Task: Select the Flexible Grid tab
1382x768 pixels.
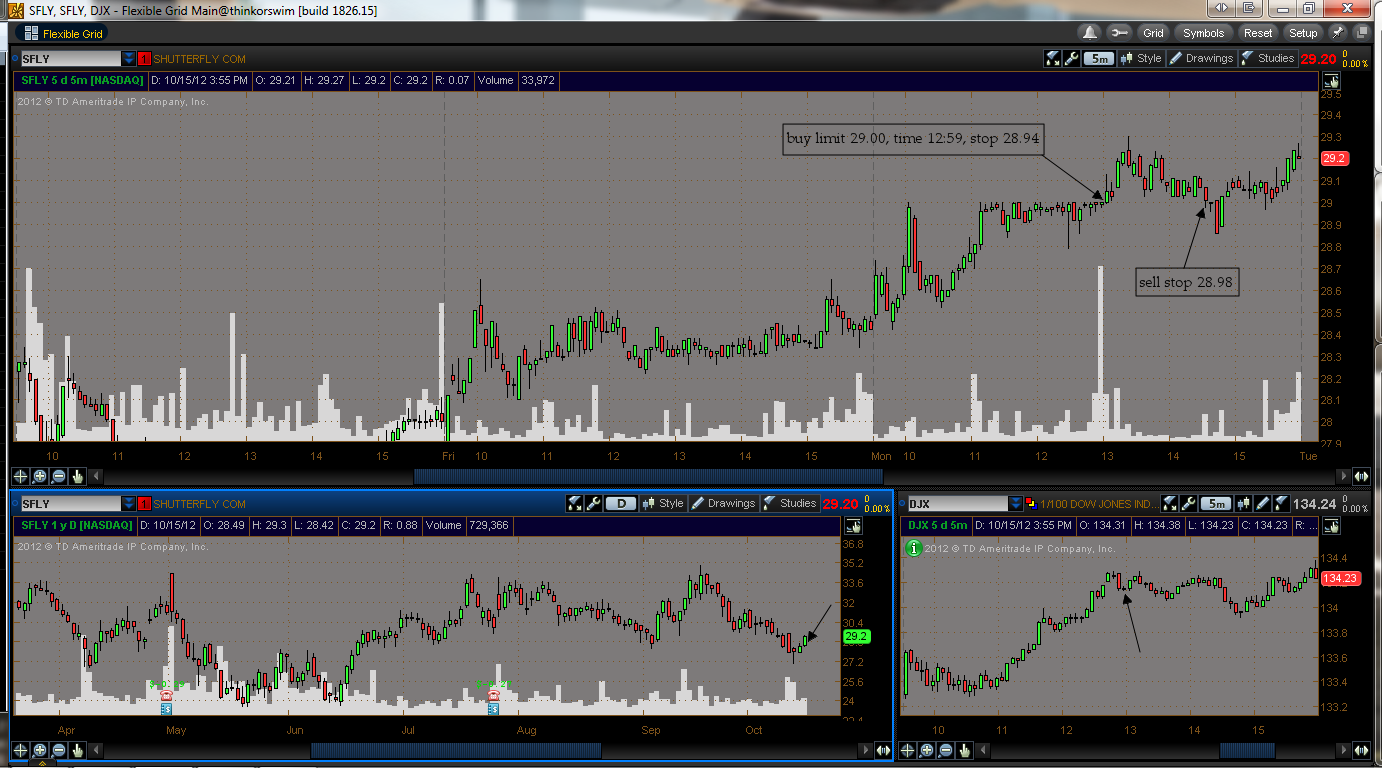Action: point(62,33)
